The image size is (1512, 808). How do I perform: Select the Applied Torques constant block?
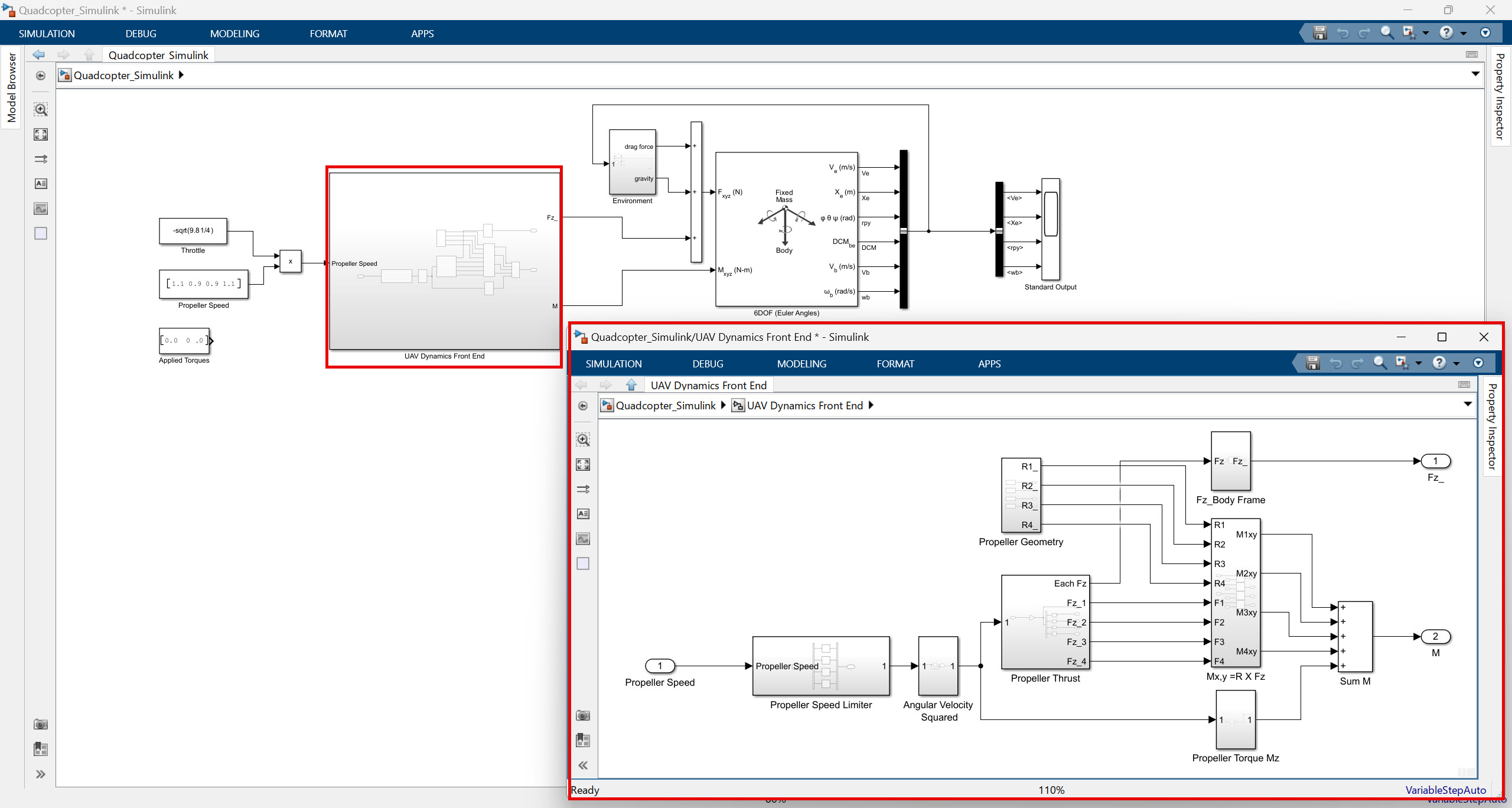184,341
